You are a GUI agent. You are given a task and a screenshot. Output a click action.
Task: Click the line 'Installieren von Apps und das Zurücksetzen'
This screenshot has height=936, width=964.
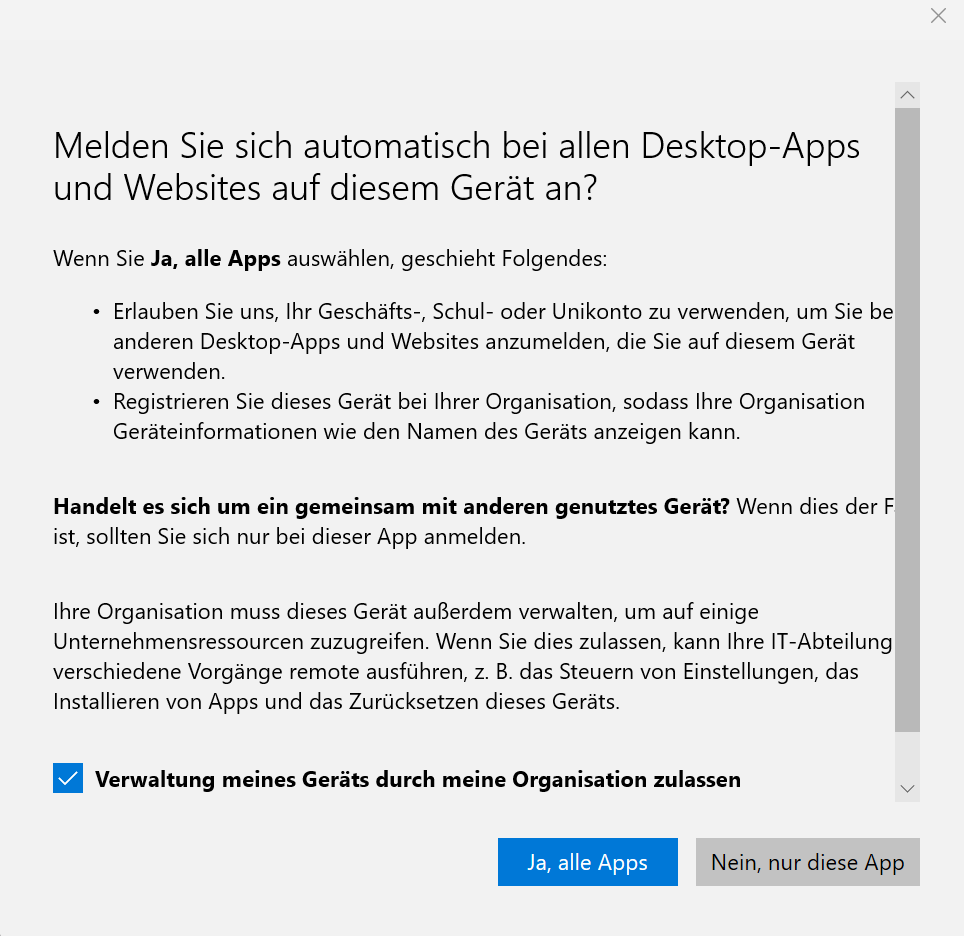tap(336, 701)
